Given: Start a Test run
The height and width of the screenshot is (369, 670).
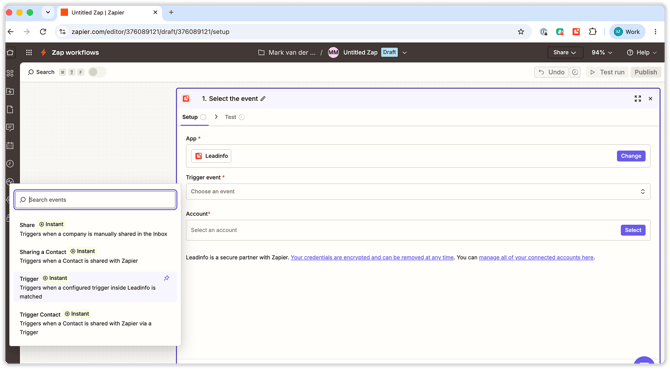Looking at the screenshot, I should (607, 72).
